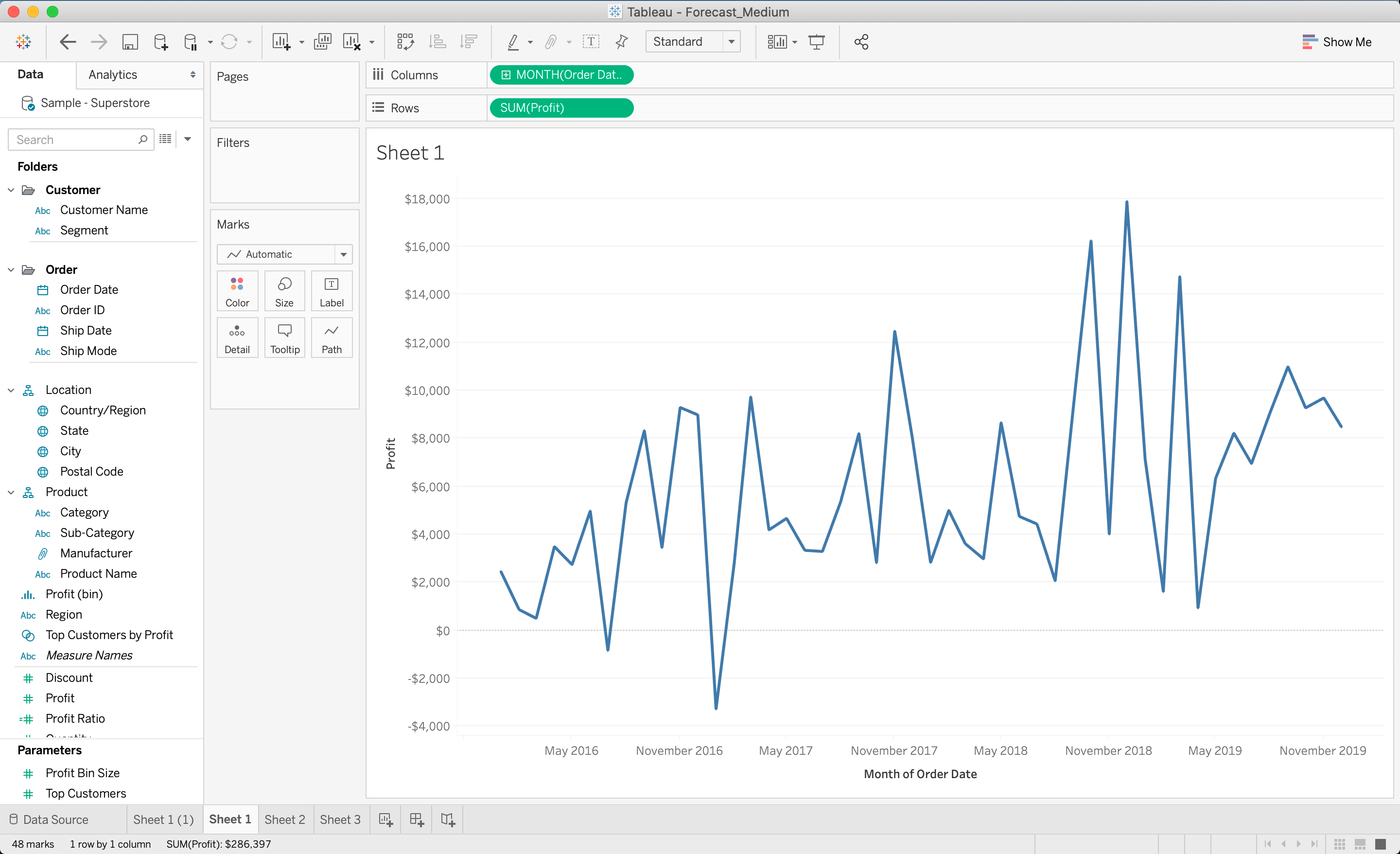Open the Path marks card

click(331, 338)
